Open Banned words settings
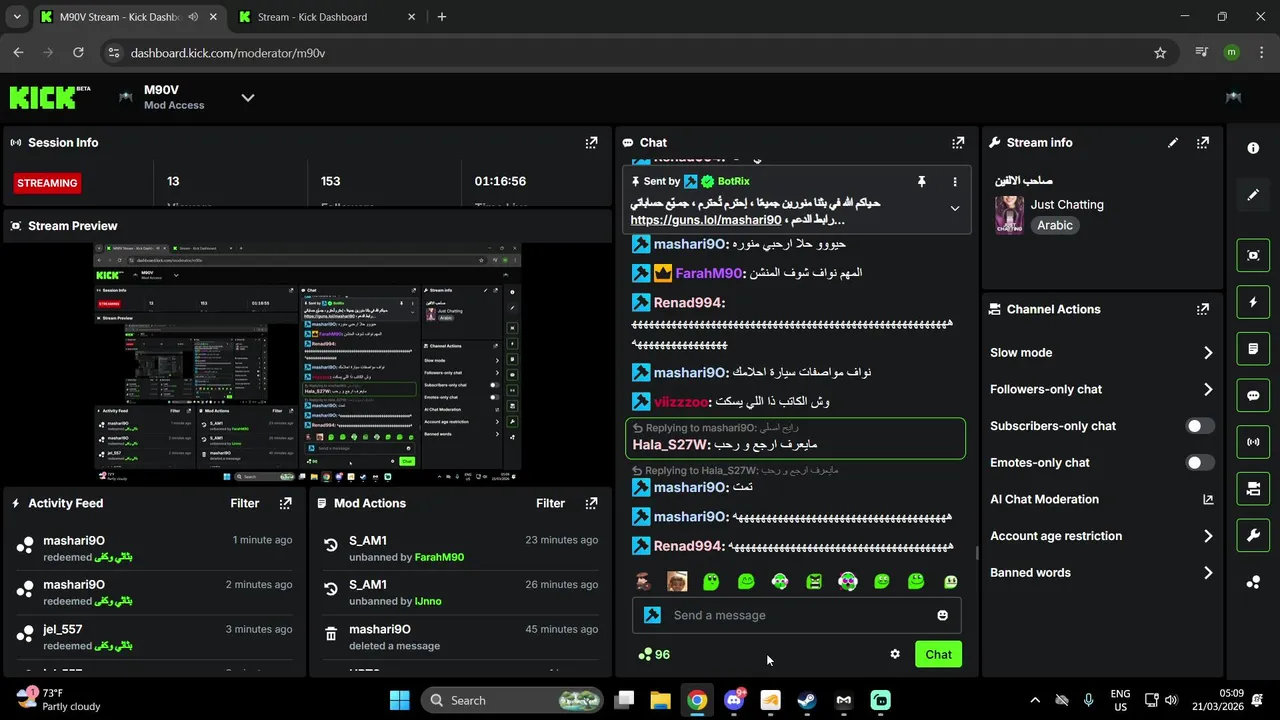The height and width of the screenshot is (720, 1280). pyautogui.click(x=1102, y=573)
